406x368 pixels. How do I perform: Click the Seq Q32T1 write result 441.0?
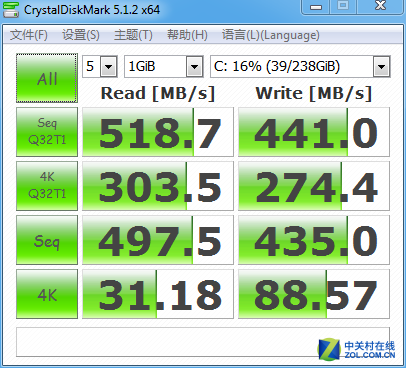(314, 132)
